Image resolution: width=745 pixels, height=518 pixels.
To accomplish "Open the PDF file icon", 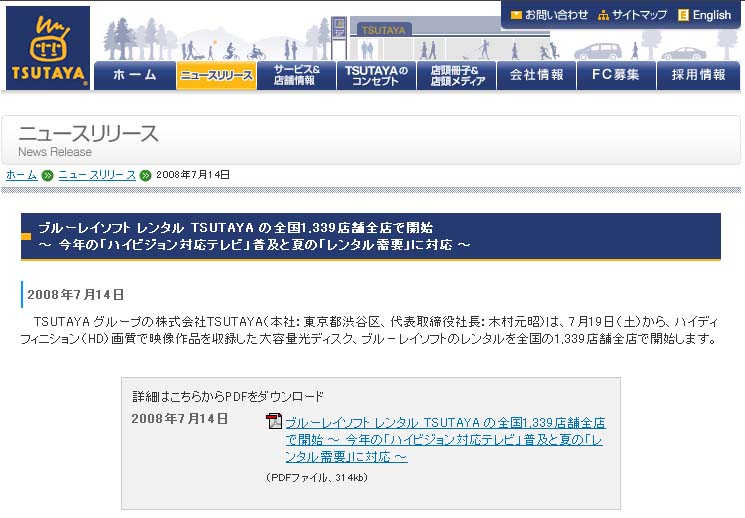I will click(274, 421).
